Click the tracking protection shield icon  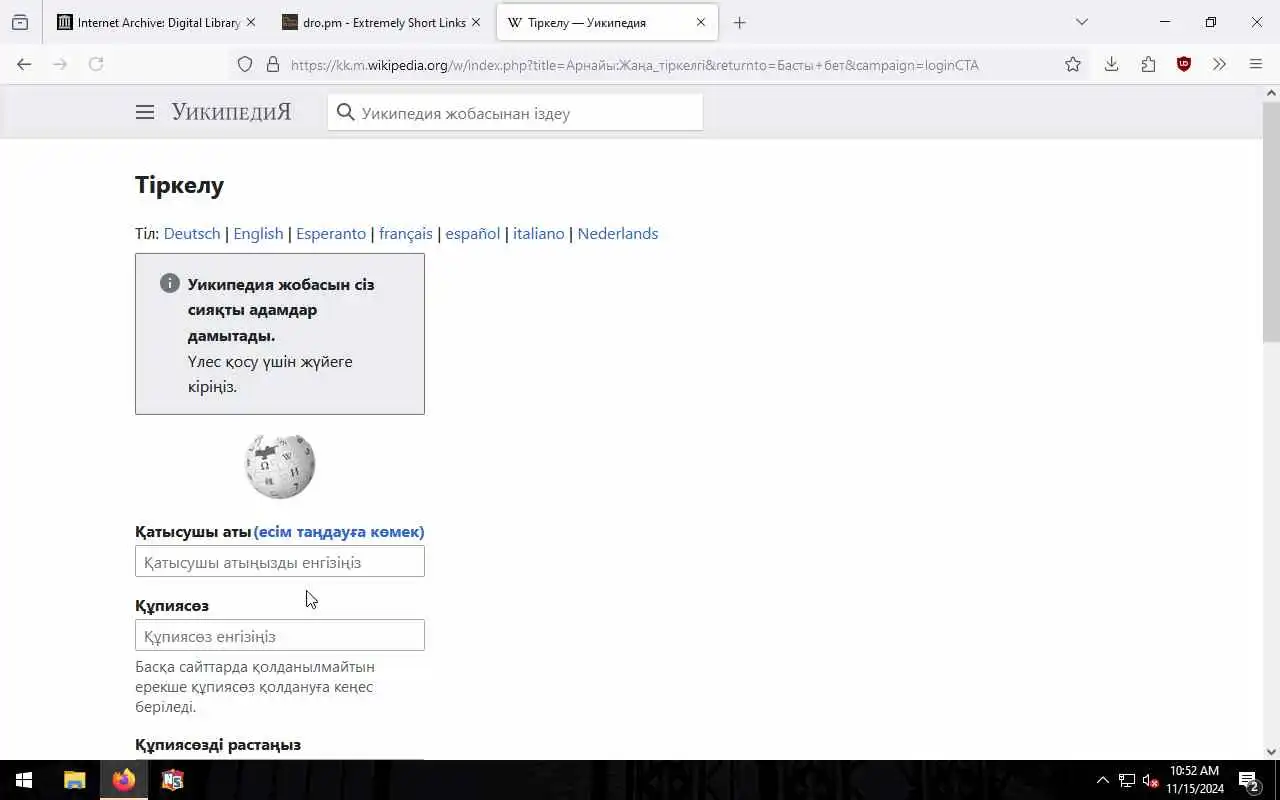click(245, 65)
